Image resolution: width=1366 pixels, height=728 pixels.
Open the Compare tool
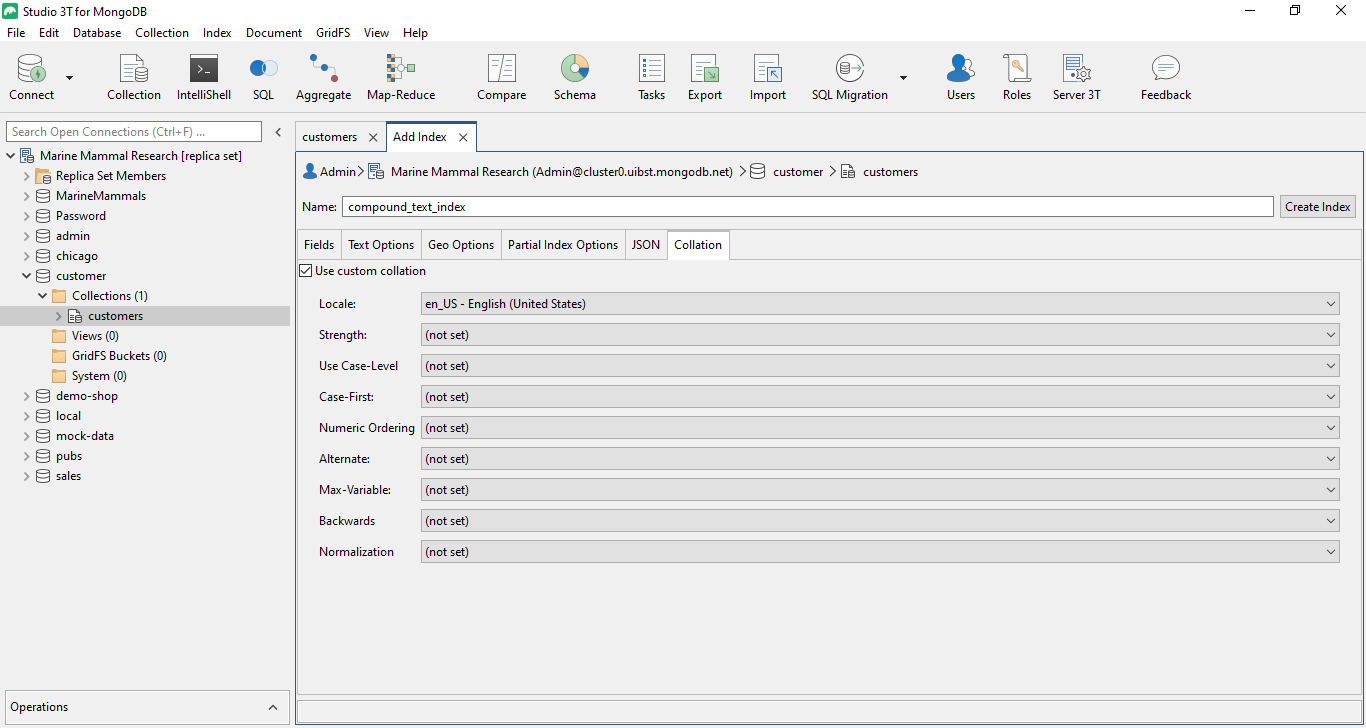(501, 76)
